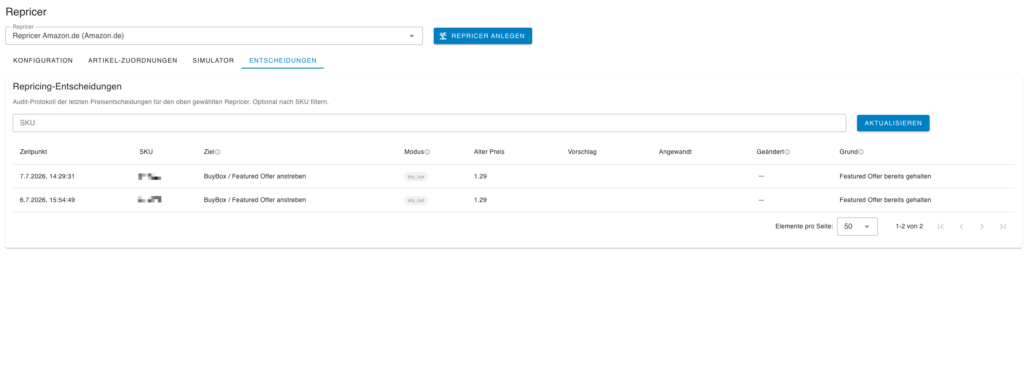This screenshot has height=365, width=1024.
Task: Click the SKU value in the 6.7.2026 row
Action: [150, 200]
